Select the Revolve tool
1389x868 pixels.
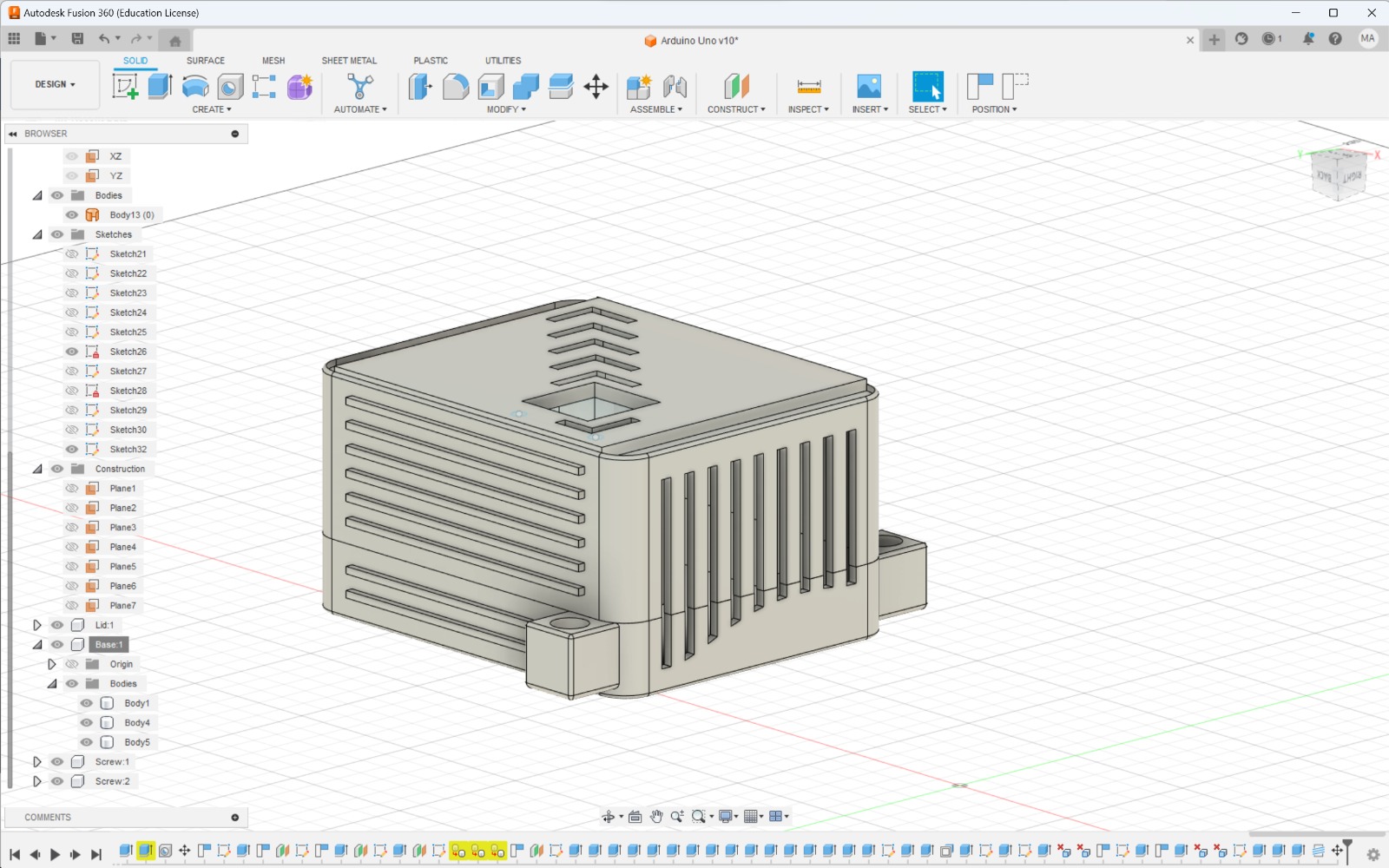[195, 86]
